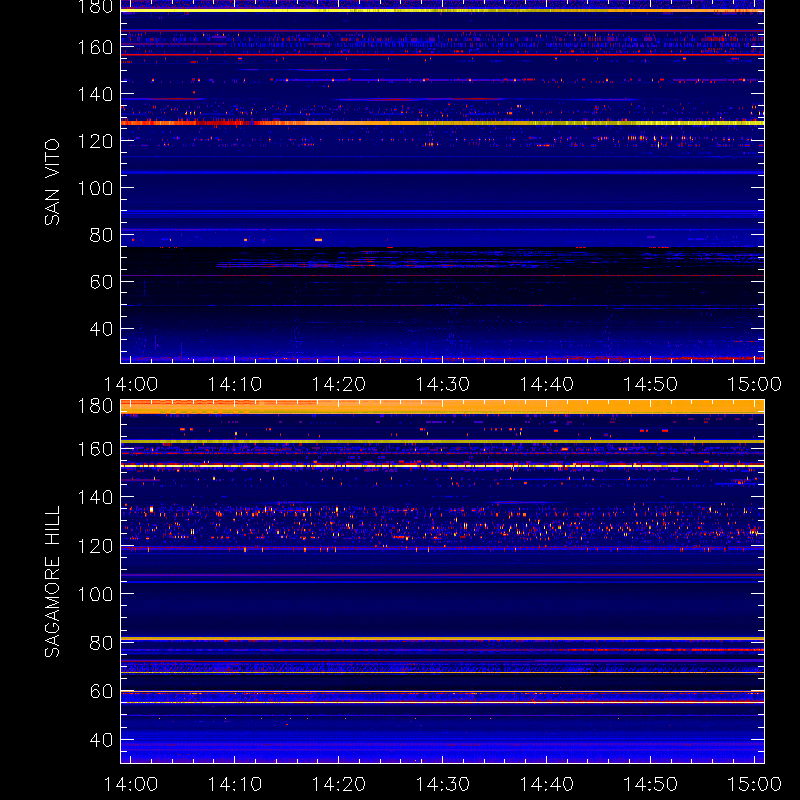
Task: Pick the 40 tick label on Sagamore Hill axis
Action: [x=101, y=740]
